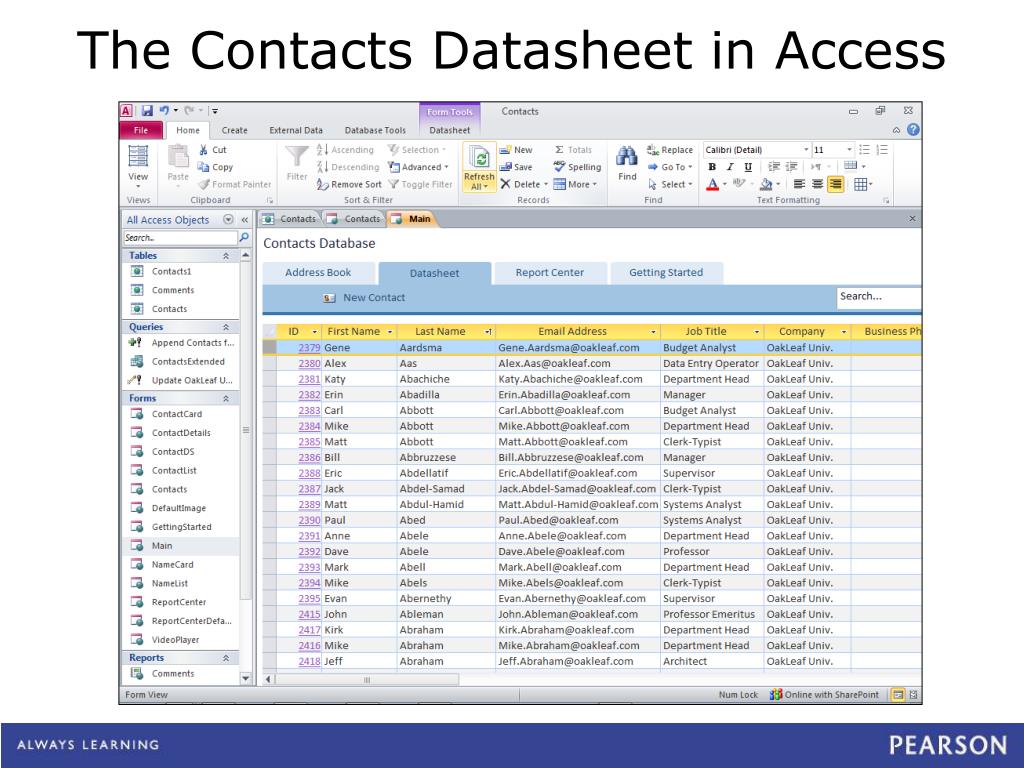Open the font color picker

716,185
